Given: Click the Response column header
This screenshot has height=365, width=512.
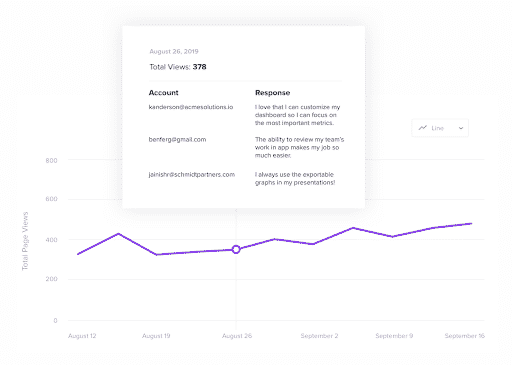Looking at the screenshot, I should [x=272, y=93].
